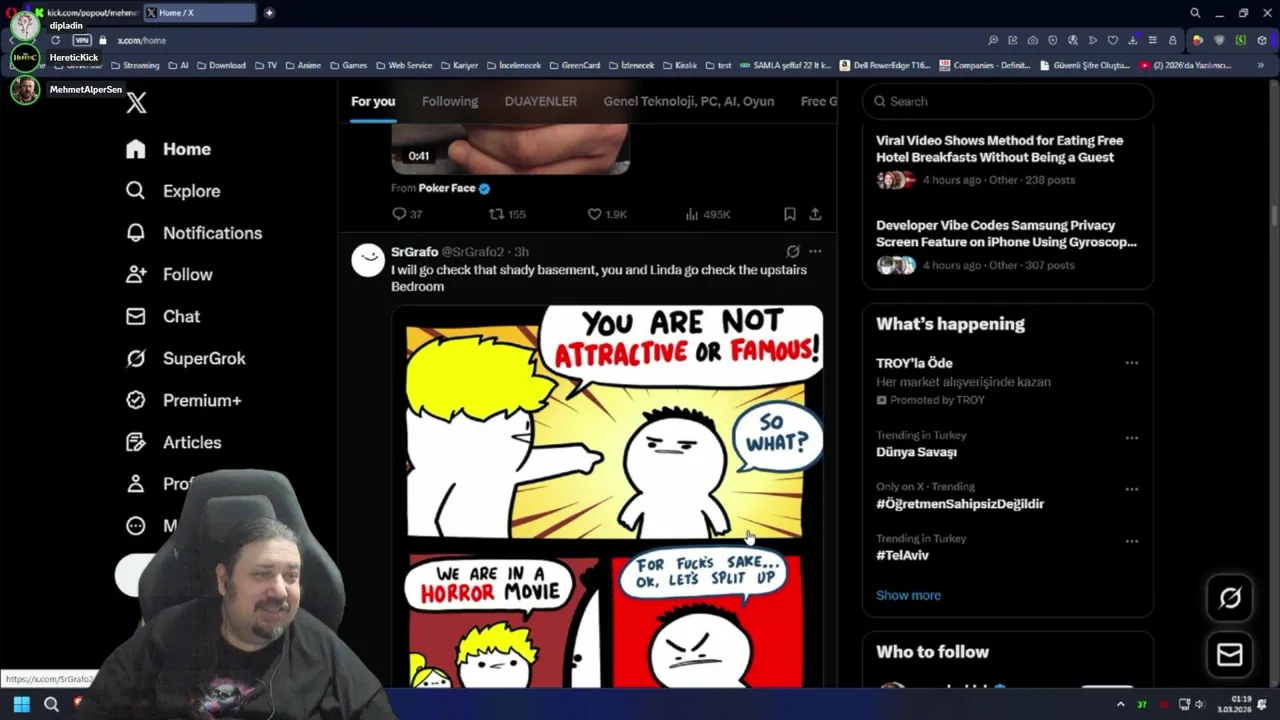Open the SrGrafo comic image
This screenshot has height=720, width=1280.
coord(608,496)
